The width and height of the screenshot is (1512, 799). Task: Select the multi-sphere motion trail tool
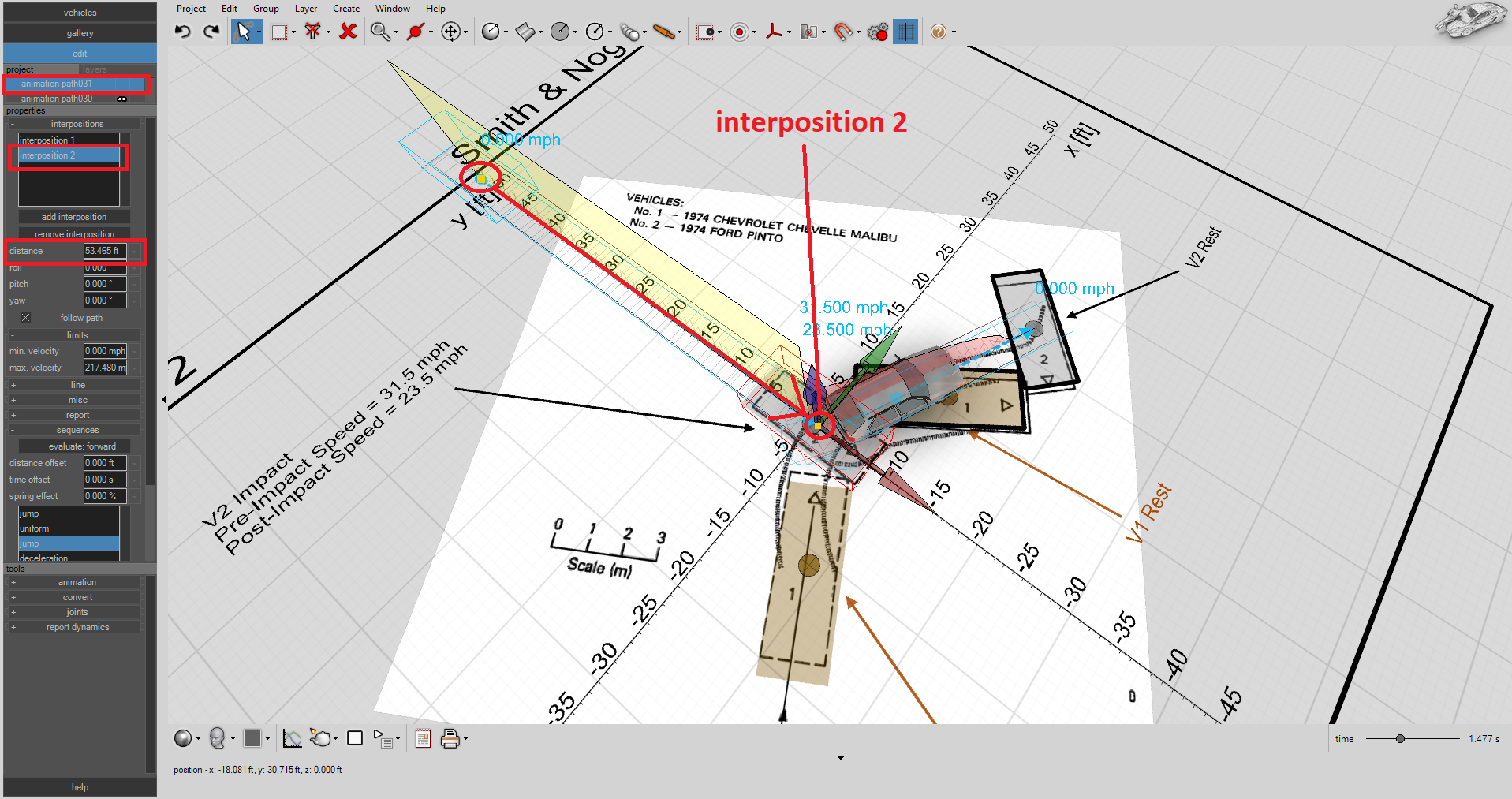pos(629,32)
